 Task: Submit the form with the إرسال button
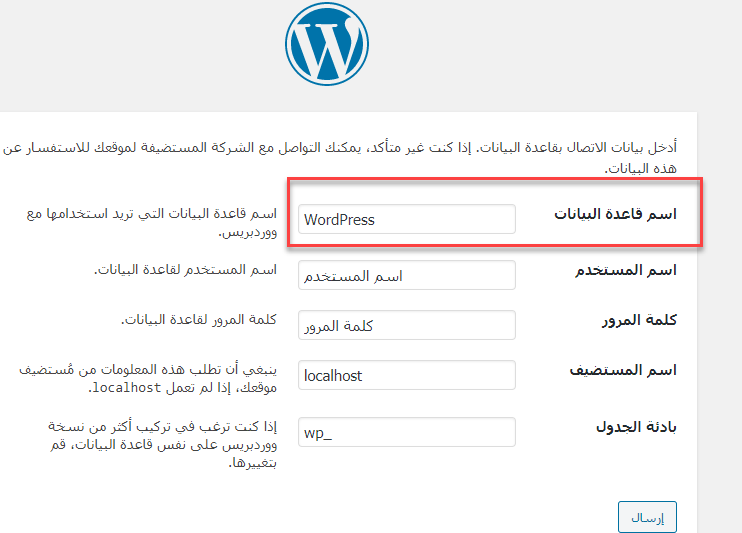[647, 517]
